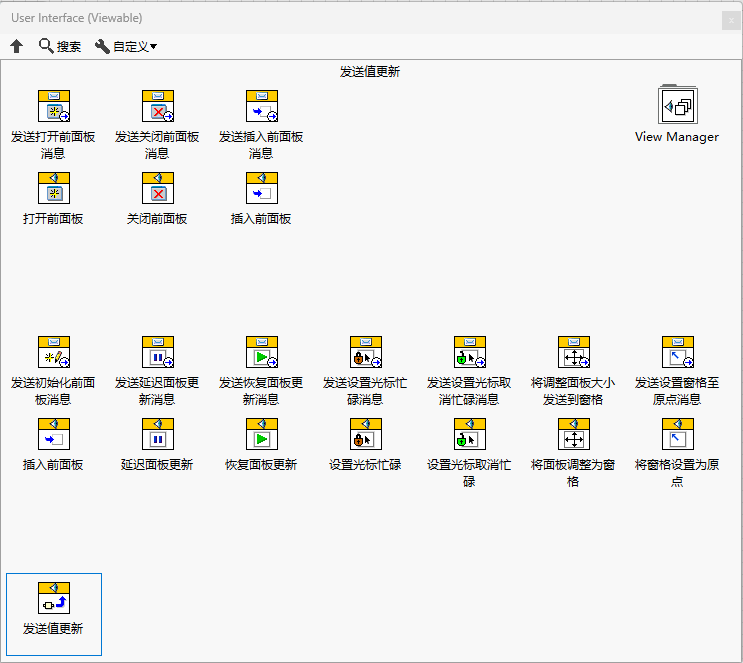Select 发送设置光标取消忙碌消息 icon

(470, 352)
